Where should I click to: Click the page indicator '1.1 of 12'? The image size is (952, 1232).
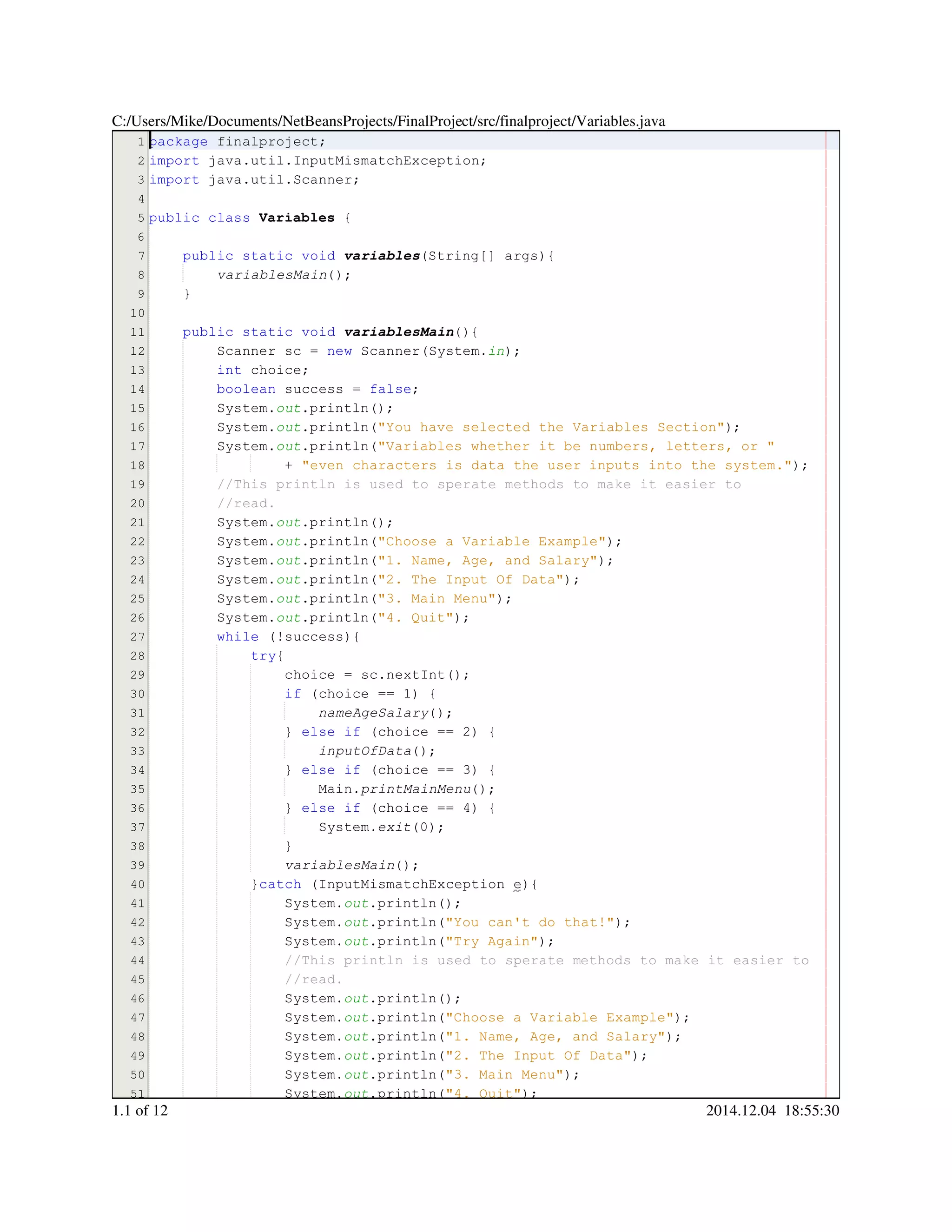click(140, 1110)
